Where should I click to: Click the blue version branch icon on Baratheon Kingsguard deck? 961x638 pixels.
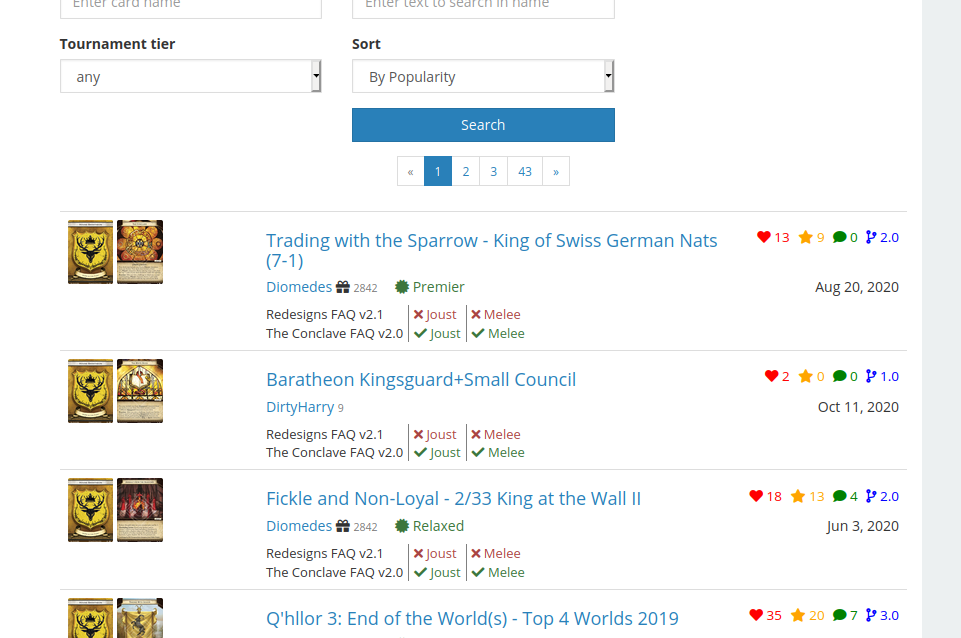pyautogui.click(x=871, y=376)
